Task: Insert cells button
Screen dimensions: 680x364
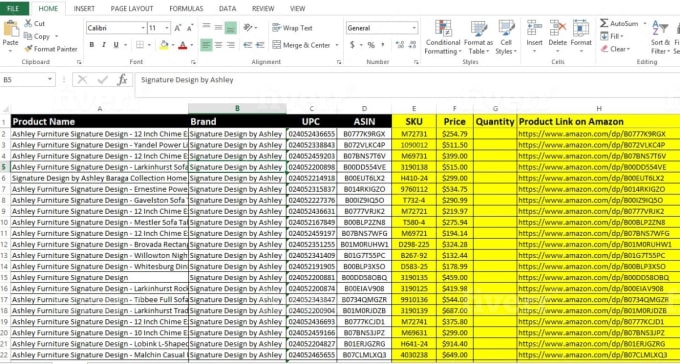Action: pos(534,34)
